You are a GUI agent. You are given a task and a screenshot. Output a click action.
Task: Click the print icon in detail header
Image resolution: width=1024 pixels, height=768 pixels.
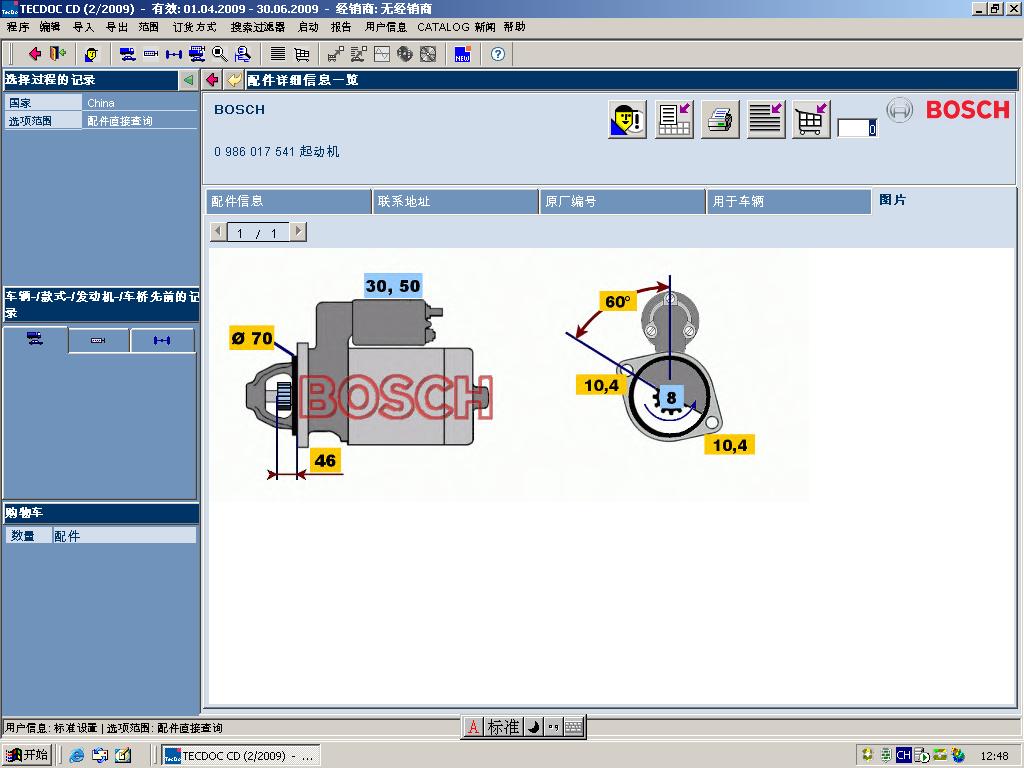coord(720,120)
